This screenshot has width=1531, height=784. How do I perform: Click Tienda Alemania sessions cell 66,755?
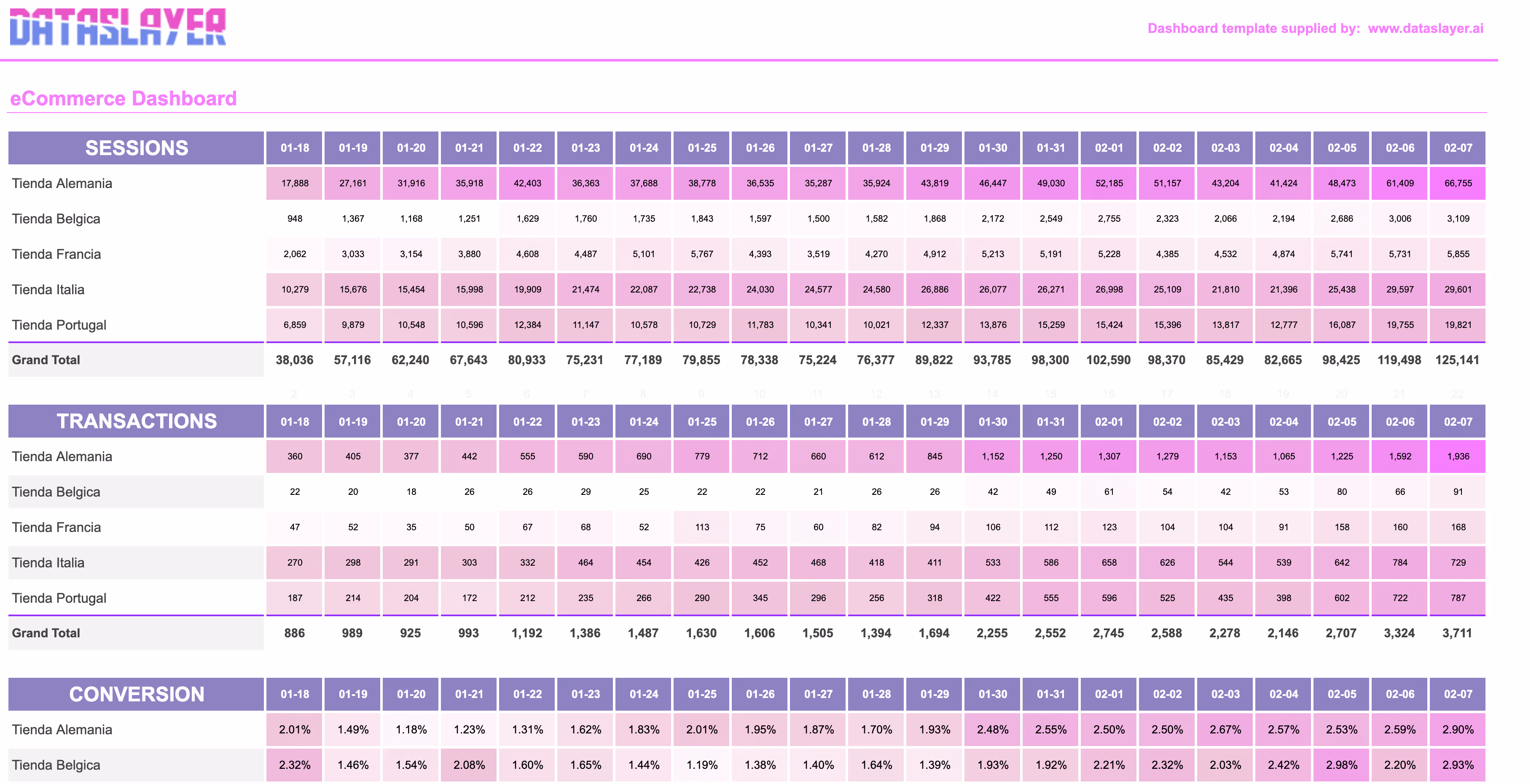[x=1457, y=183]
